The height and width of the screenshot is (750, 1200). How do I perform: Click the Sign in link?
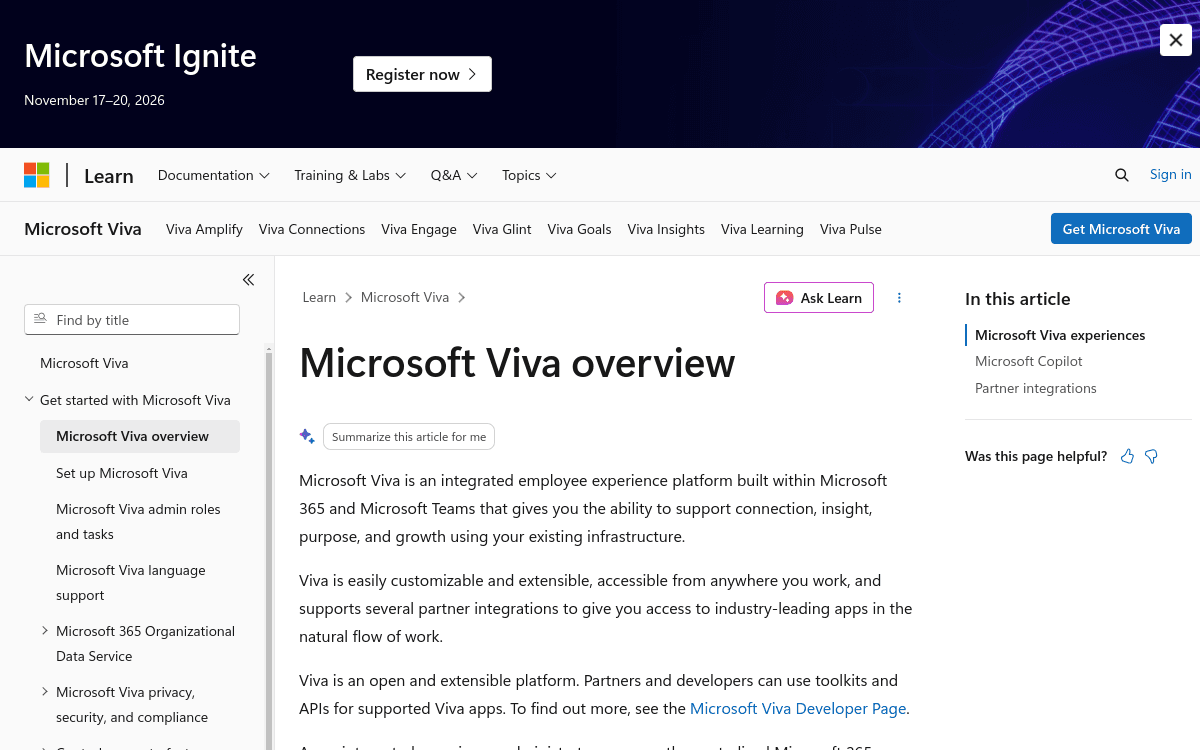click(1170, 174)
